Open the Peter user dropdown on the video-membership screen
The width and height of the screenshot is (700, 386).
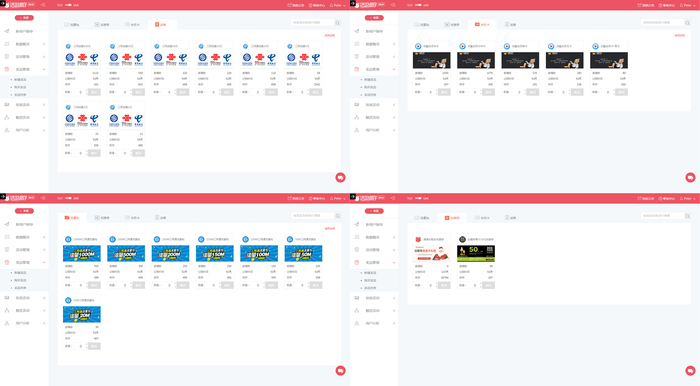(x=688, y=5)
